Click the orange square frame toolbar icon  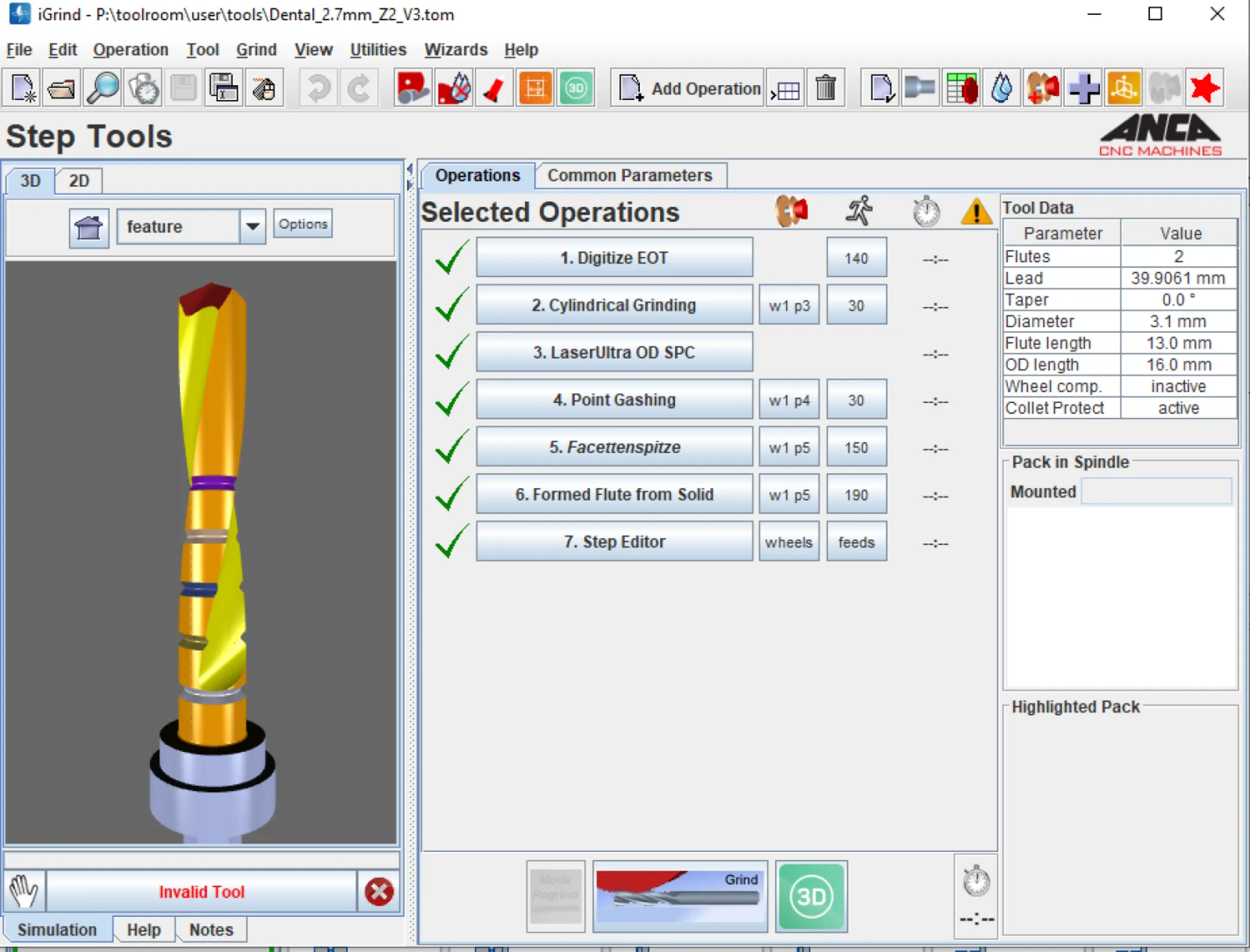click(x=535, y=89)
